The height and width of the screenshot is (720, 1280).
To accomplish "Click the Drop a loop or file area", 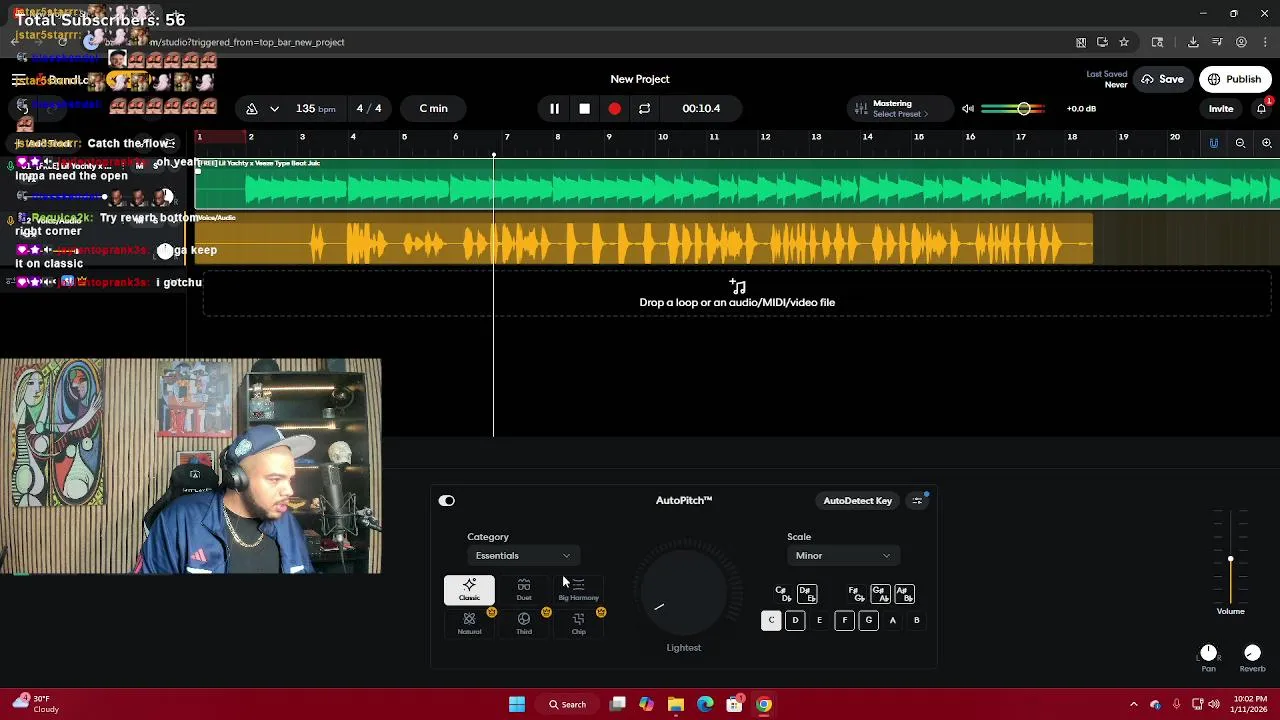I will coord(737,295).
